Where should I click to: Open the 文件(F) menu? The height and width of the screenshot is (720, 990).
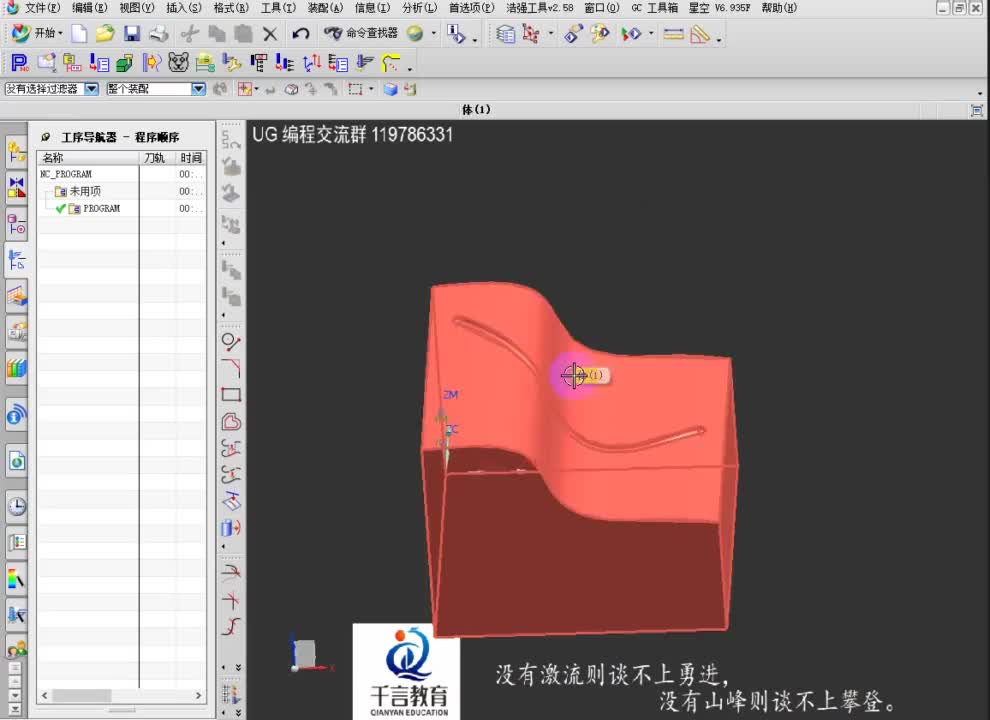[42, 8]
